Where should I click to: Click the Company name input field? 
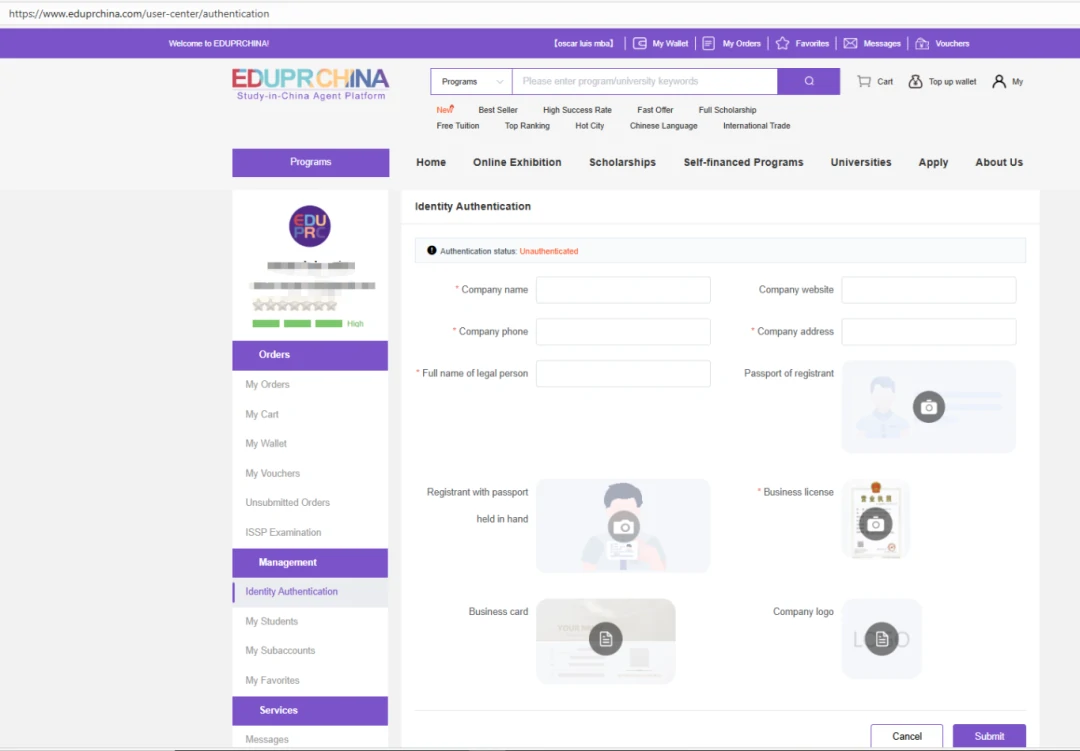pos(623,290)
